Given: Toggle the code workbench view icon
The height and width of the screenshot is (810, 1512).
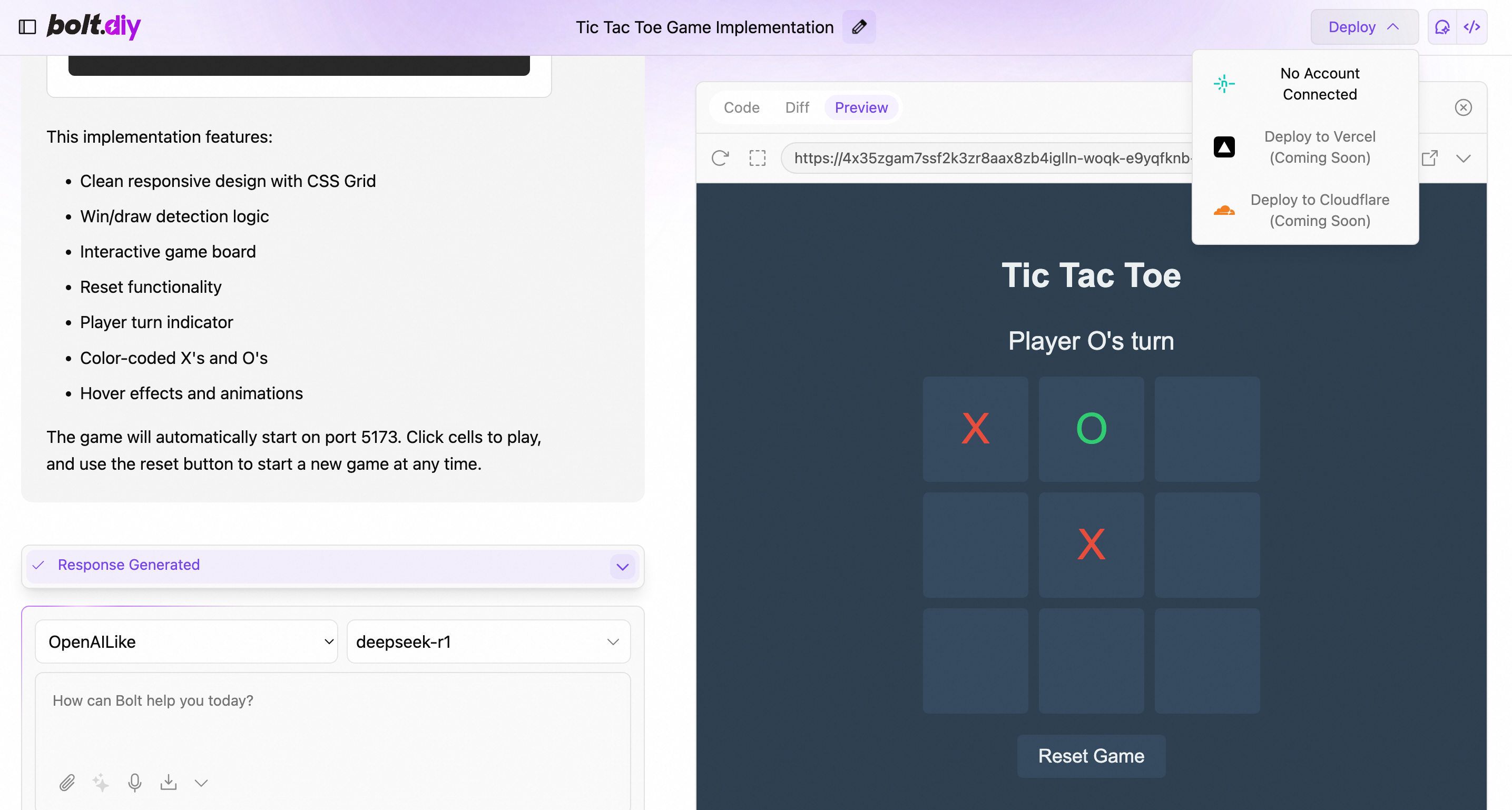Looking at the screenshot, I should point(1472,27).
